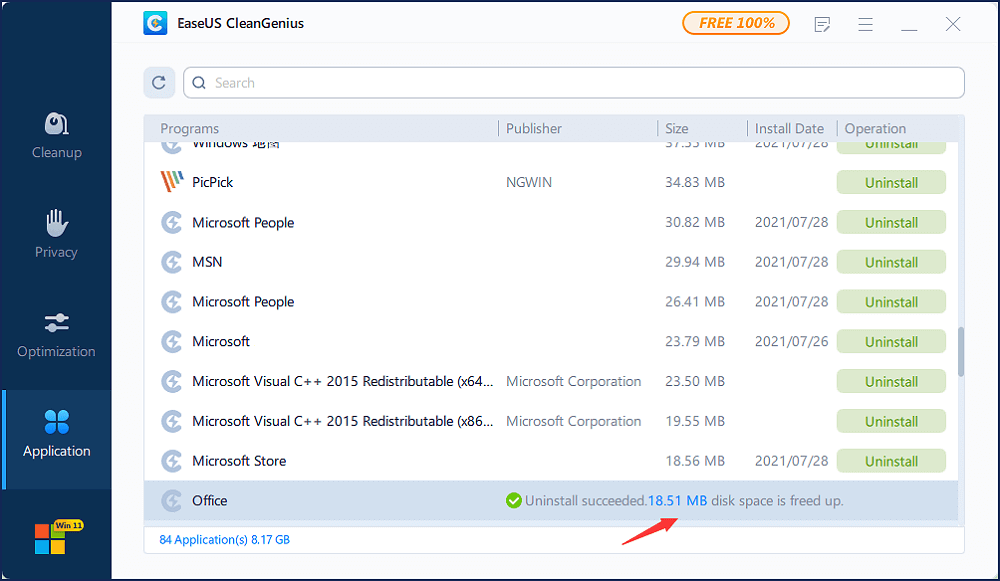
Task: Open the Cleanup section
Action: tap(56, 135)
